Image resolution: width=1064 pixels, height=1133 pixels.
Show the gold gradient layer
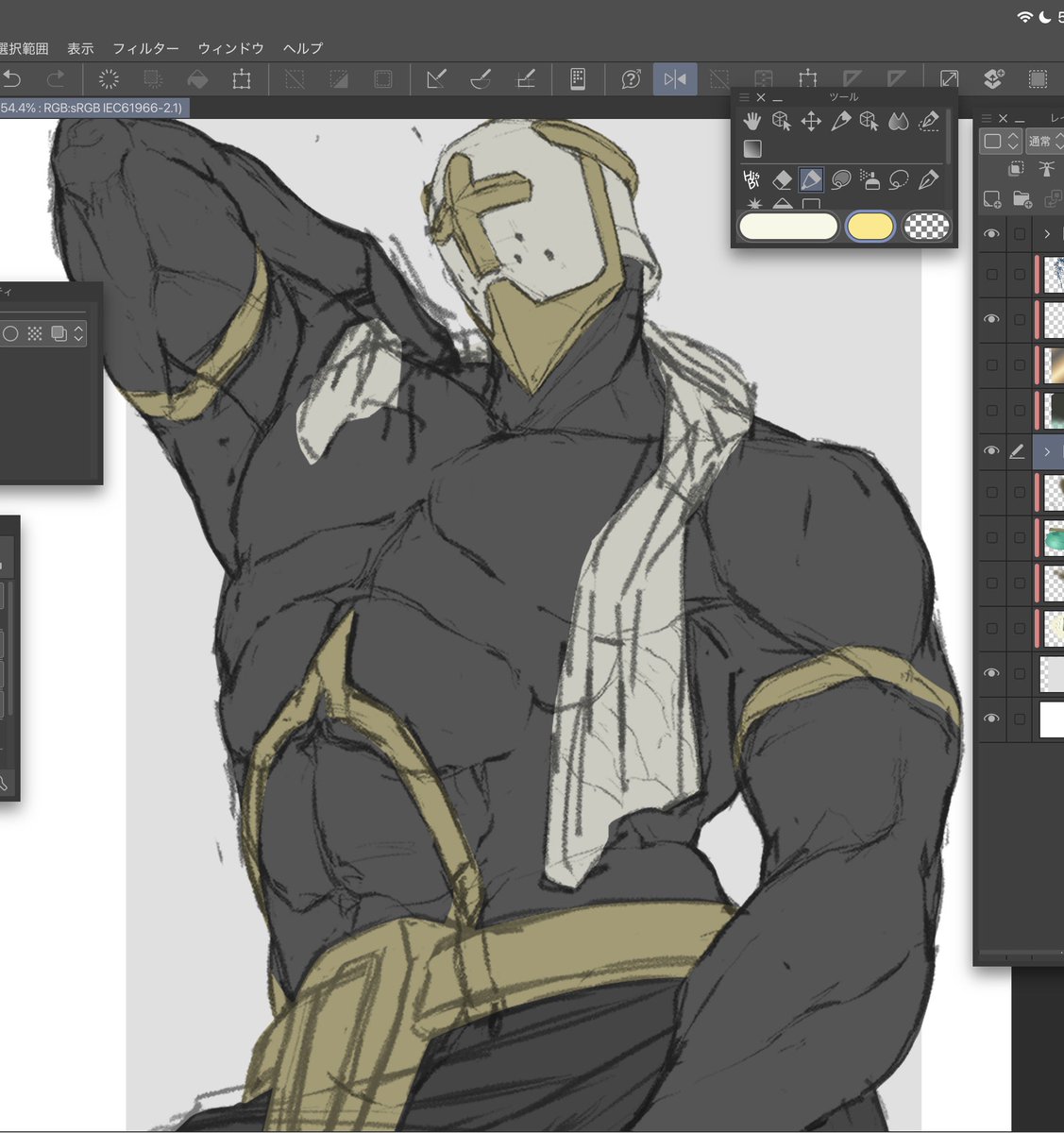[x=991, y=364]
